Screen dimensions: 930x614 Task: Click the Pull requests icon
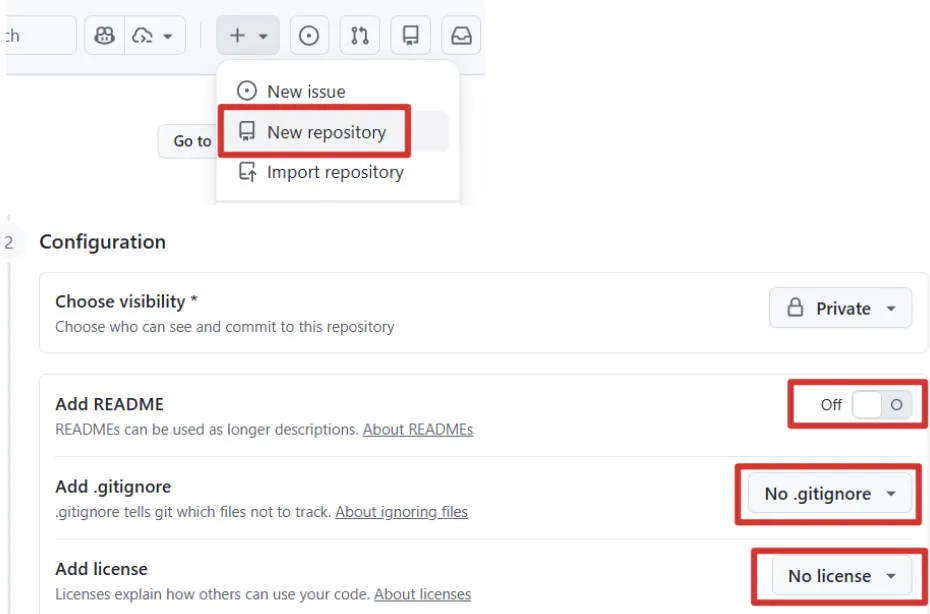point(360,33)
